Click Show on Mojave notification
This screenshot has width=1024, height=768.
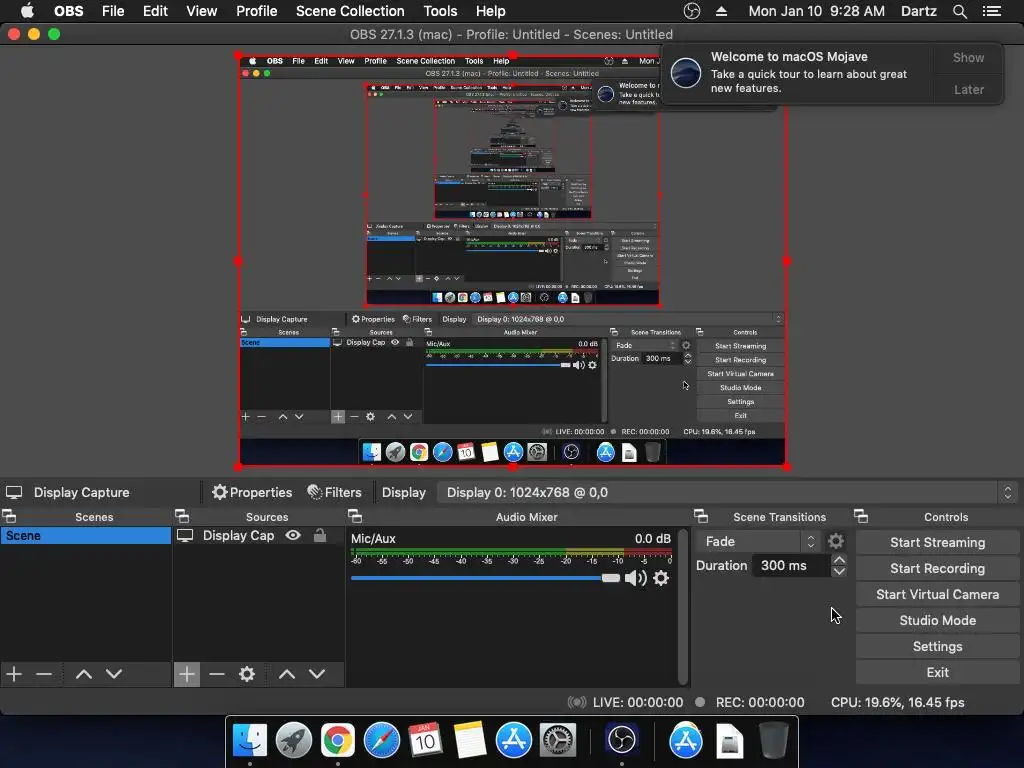pos(968,57)
